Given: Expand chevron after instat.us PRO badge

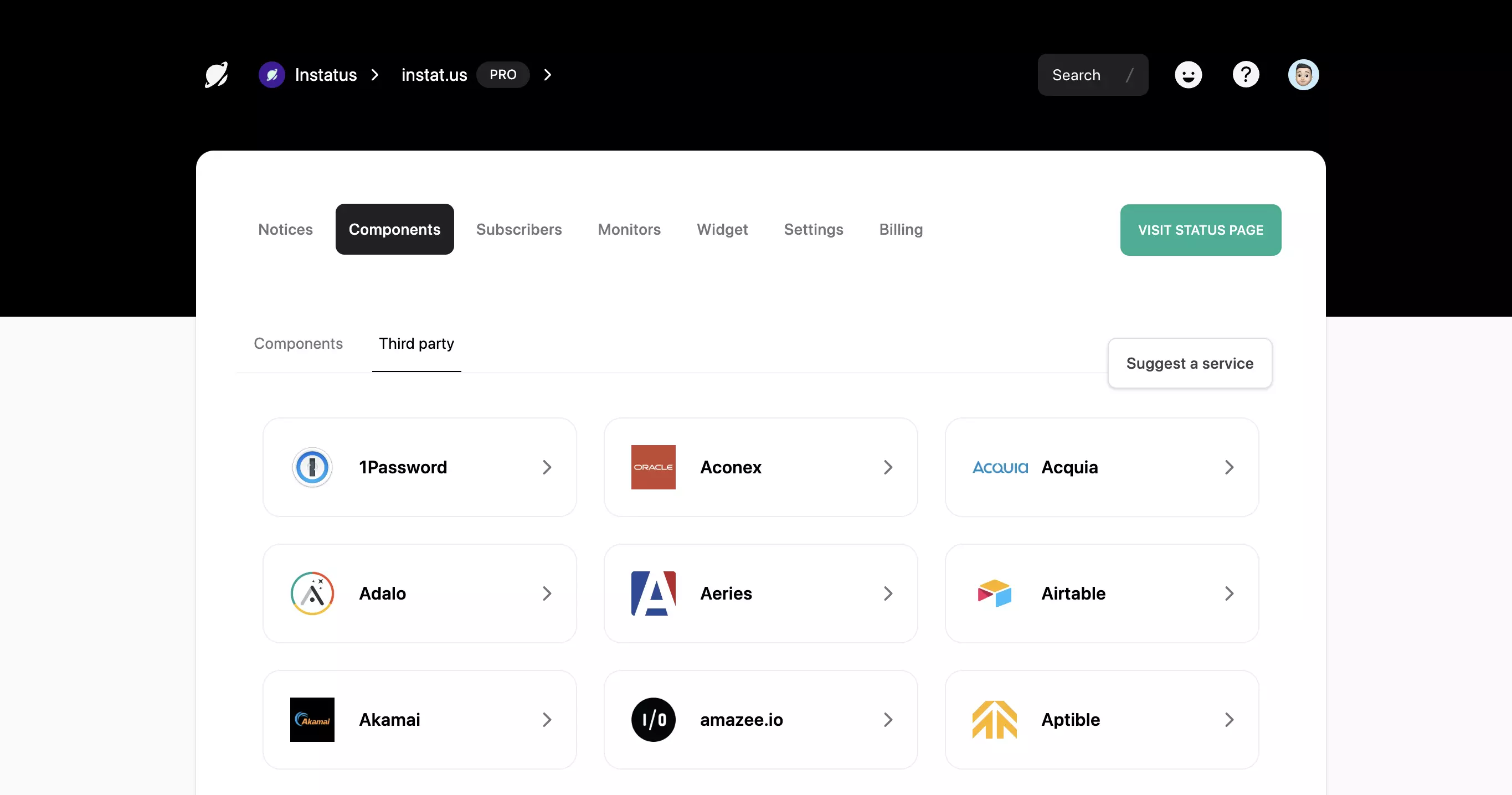Looking at the screenshot, I should tap(547, 75).
